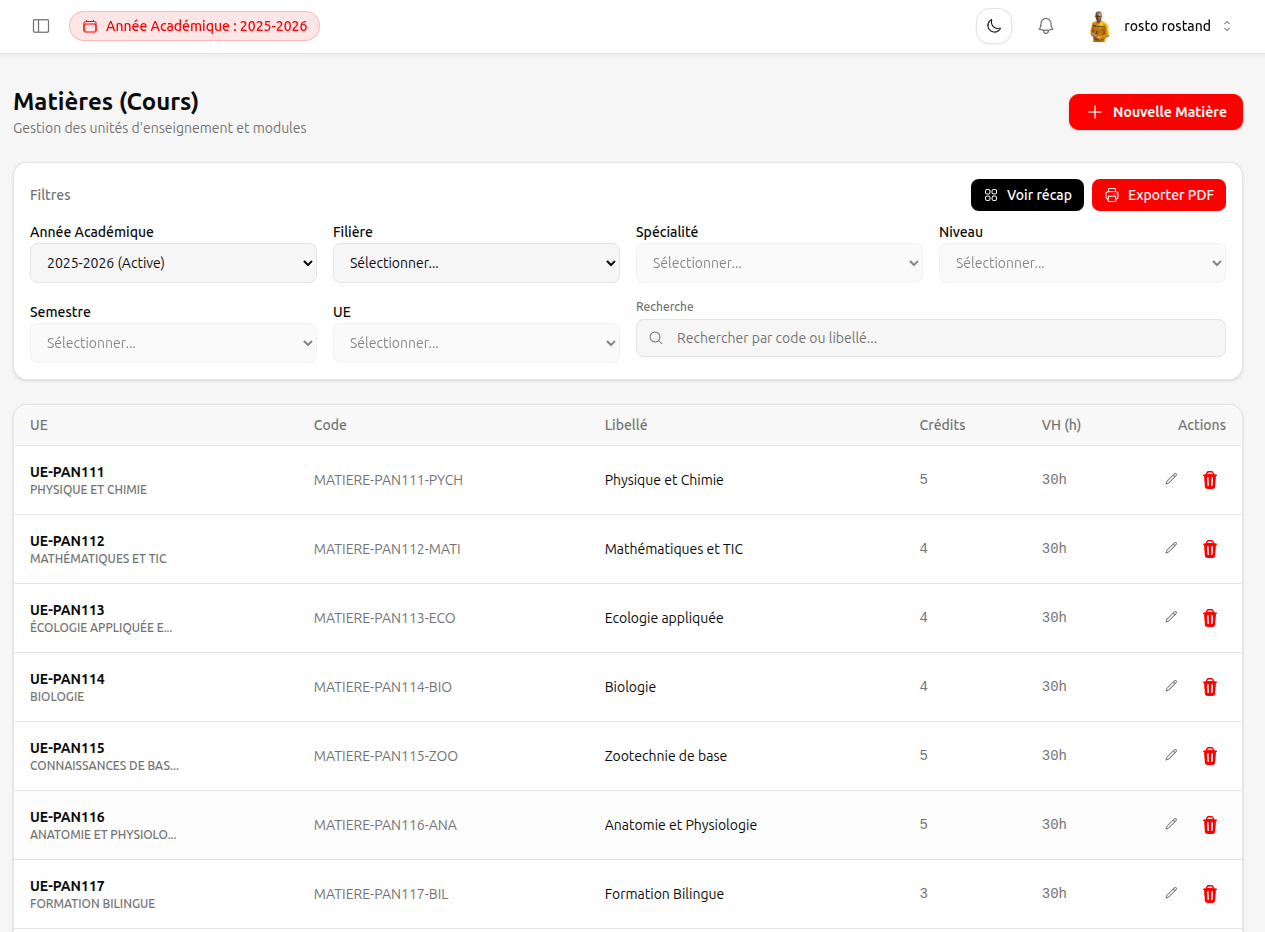Edit the Mathématiques et TIC row
This screenshot has height=932, width=1265.
(1171, 548)
